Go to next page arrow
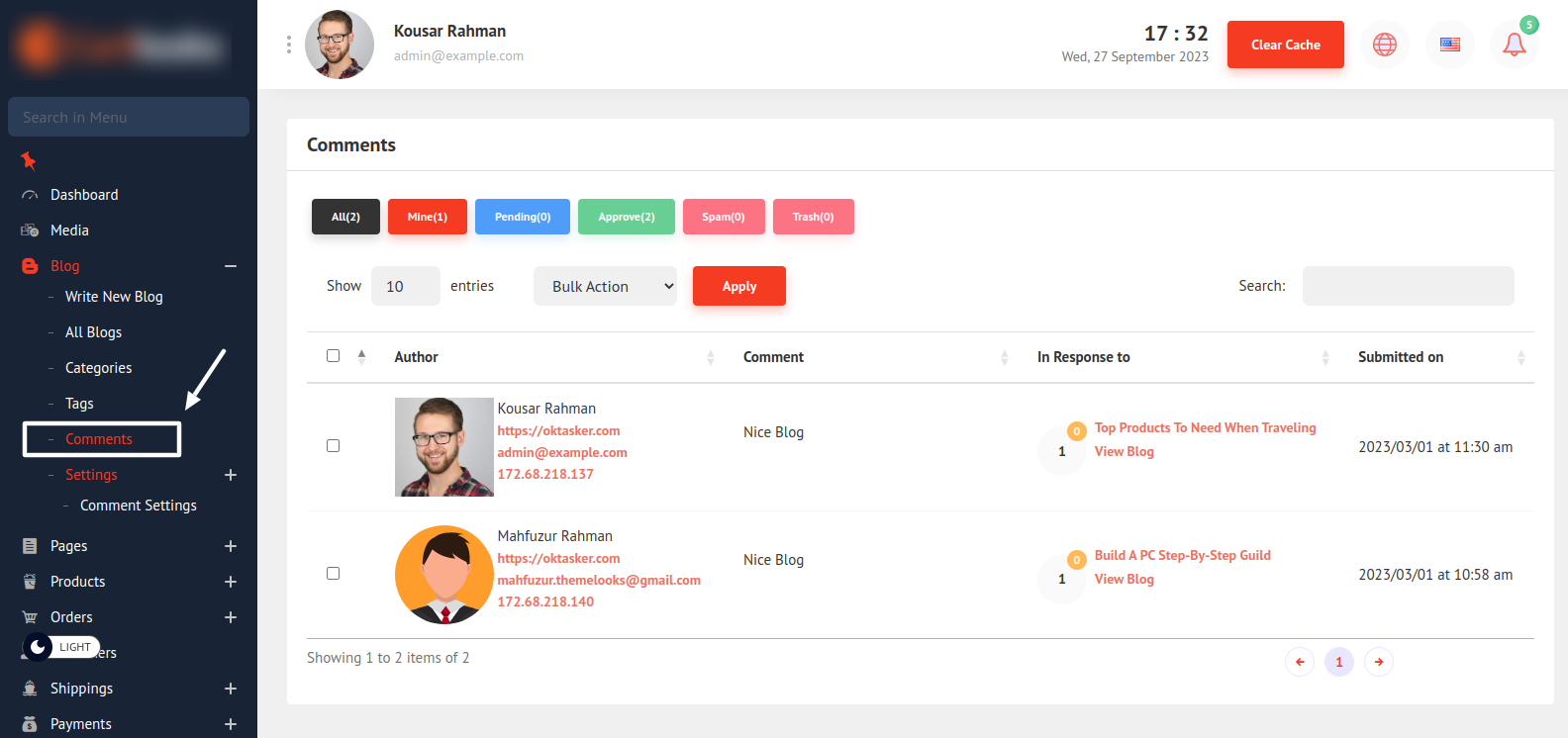The height and width of the screenshot is (738, 1568). point(1378,662)
